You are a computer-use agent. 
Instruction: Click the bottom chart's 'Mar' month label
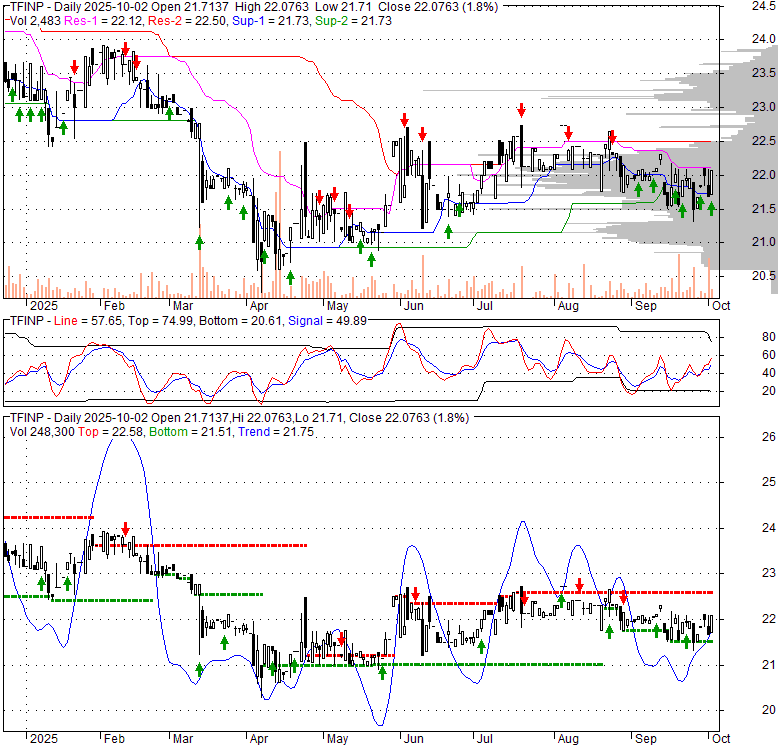(x=183, y=739)
